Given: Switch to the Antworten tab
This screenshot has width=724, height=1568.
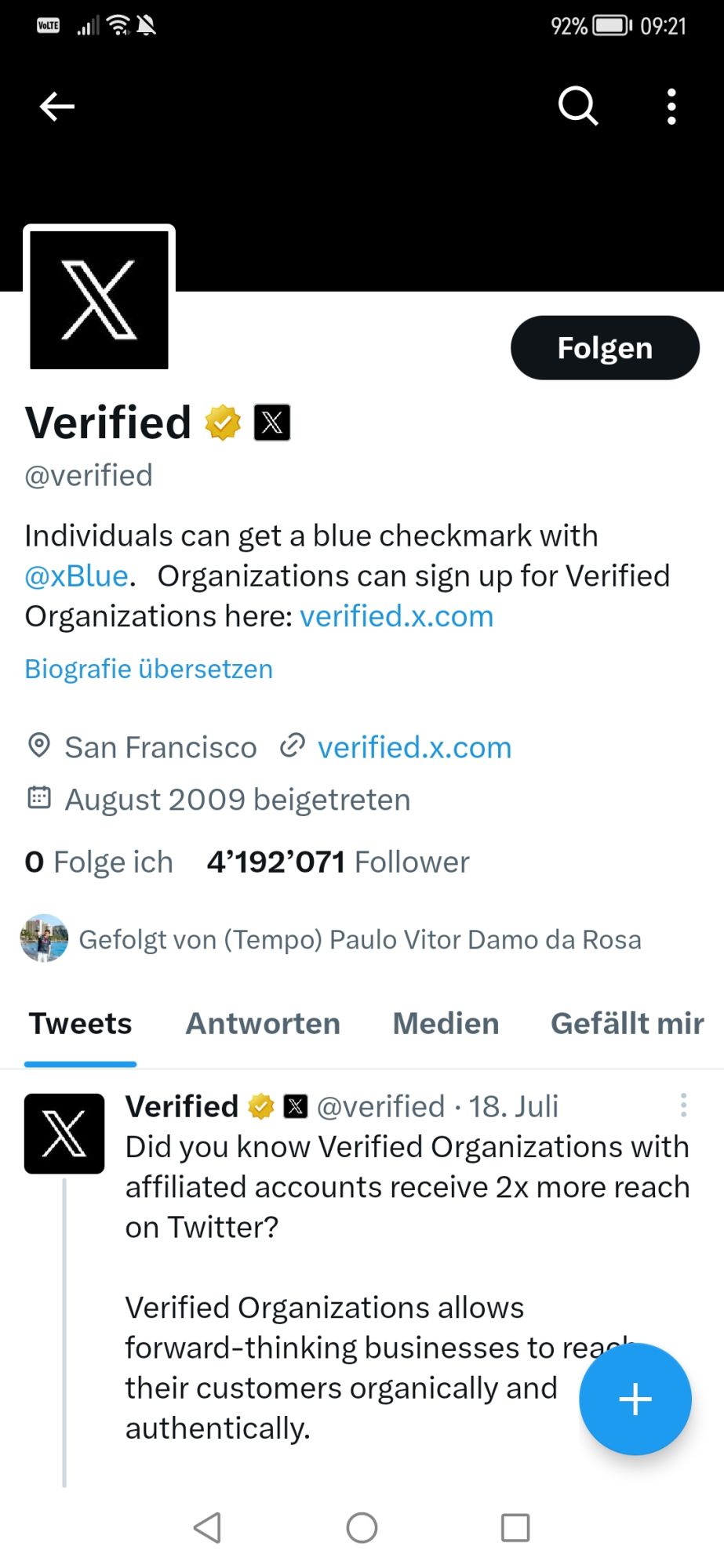Looking at the screenshot, I should (263, 1024).
